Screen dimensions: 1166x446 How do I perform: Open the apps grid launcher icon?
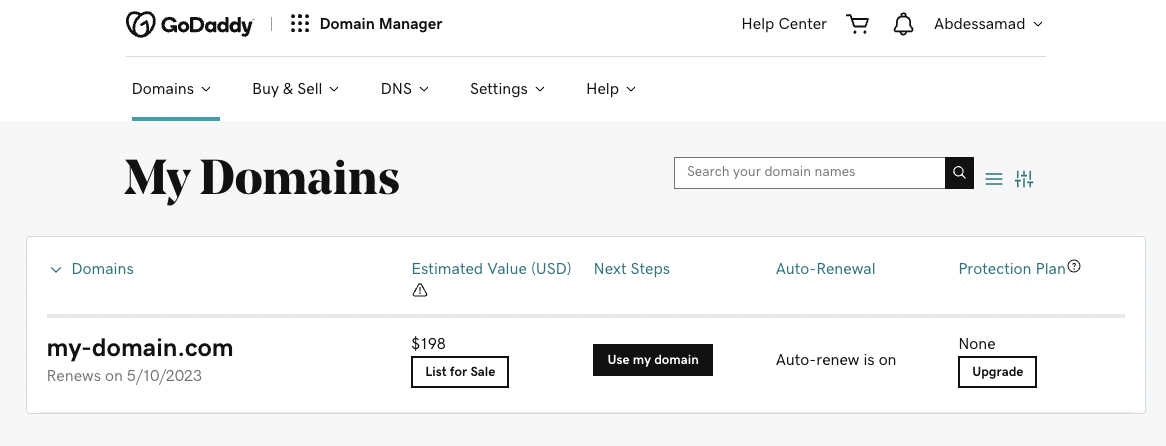(x=300, y=24)
